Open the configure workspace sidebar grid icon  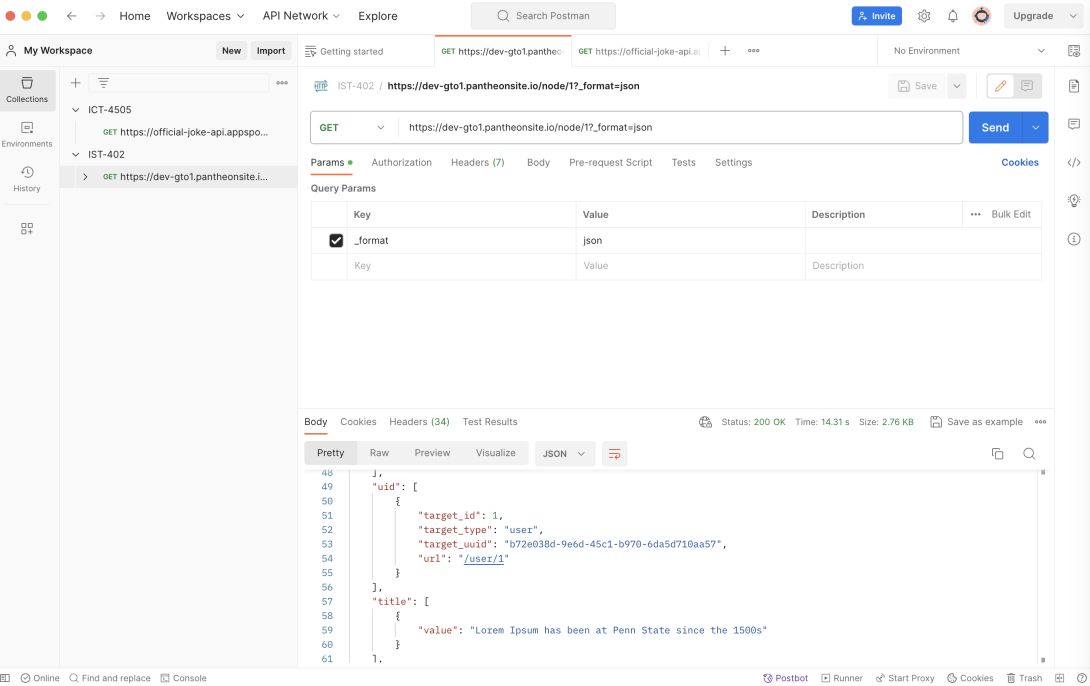(27, 229)
